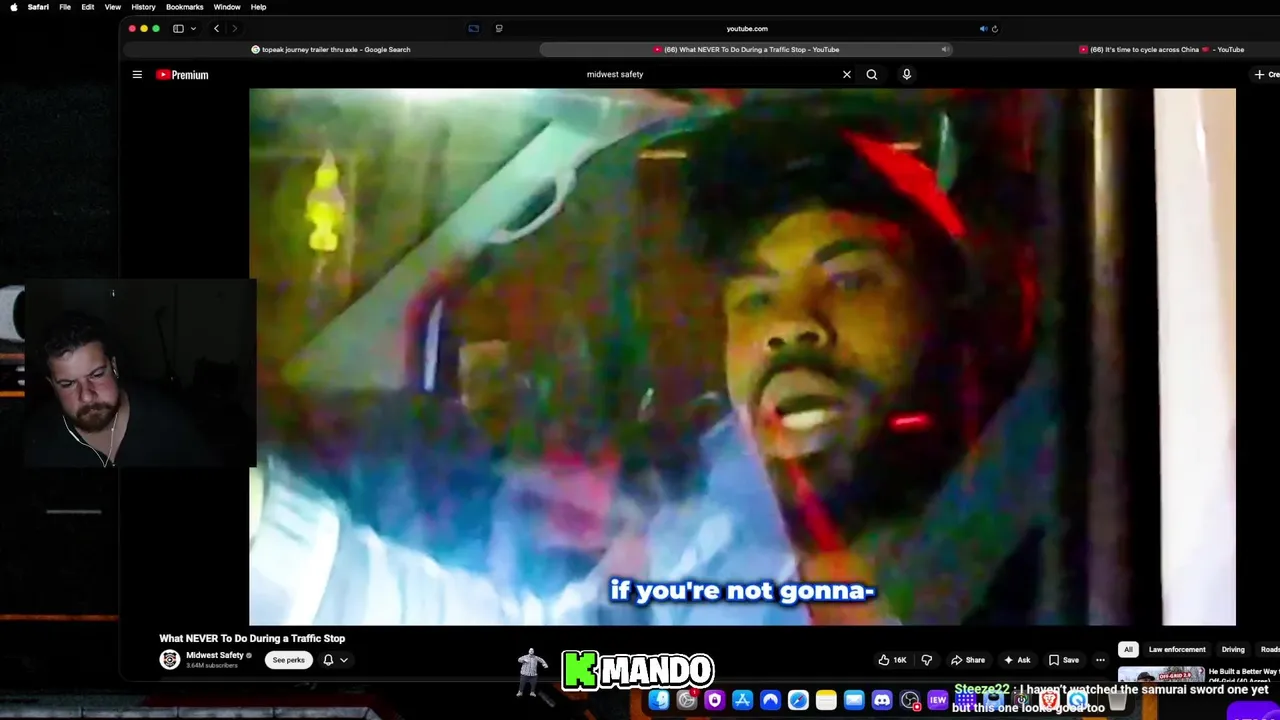Open the File menu
This screenshot has height=720, width=1280.
coord(64,7)
